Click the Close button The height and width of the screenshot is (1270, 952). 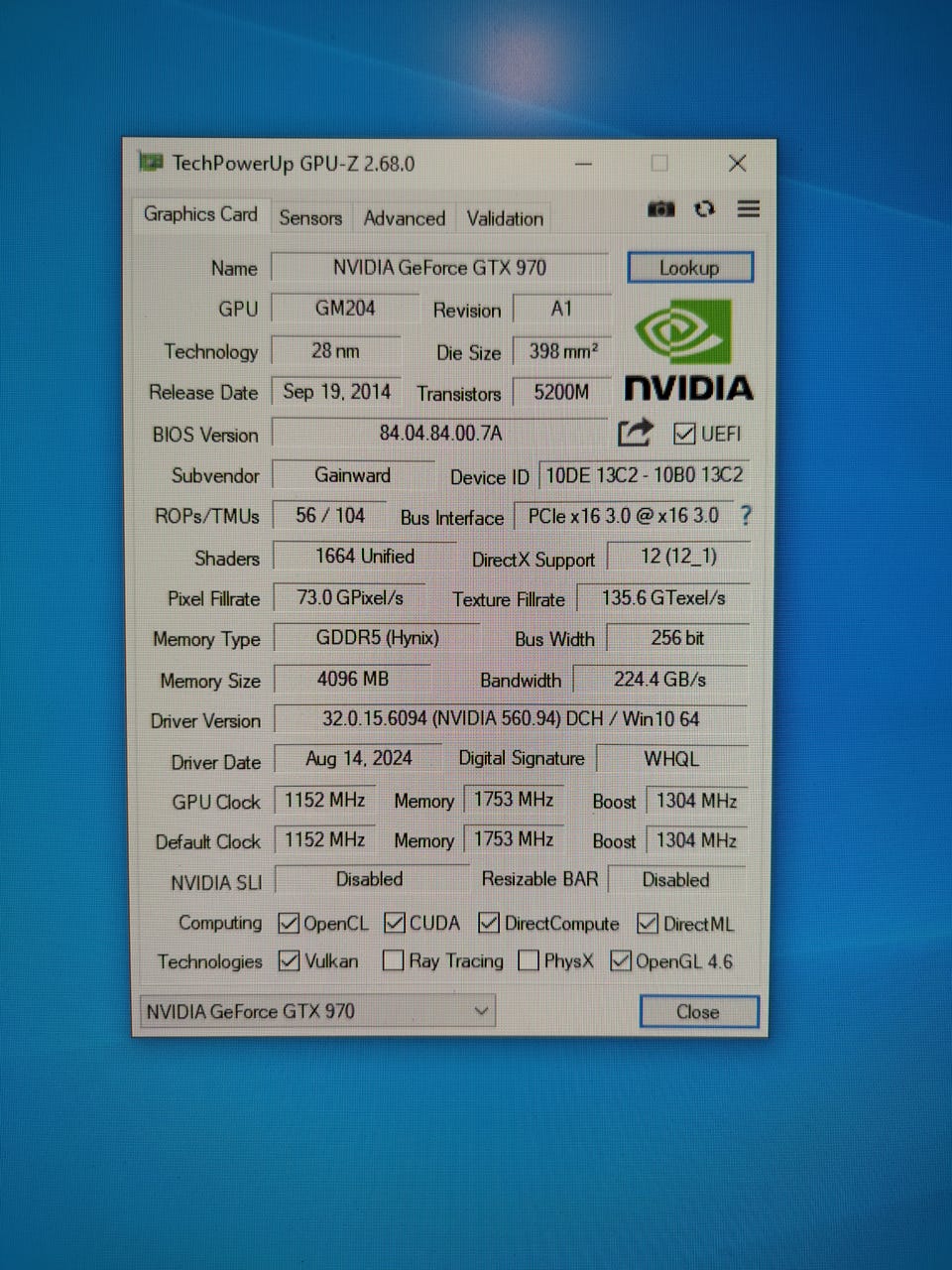pyautogui.click(x=698, y=1011)
